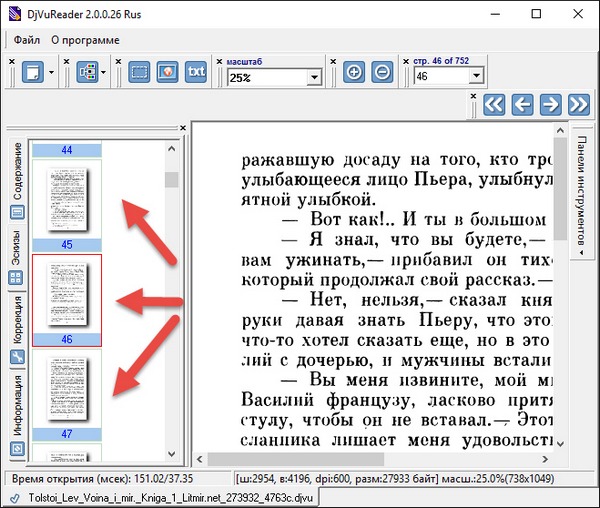Viewport: 600px width, 508px height.
Task: Close the page layout toolbar section
Action: pyautogui.click(x=12, y=61)
